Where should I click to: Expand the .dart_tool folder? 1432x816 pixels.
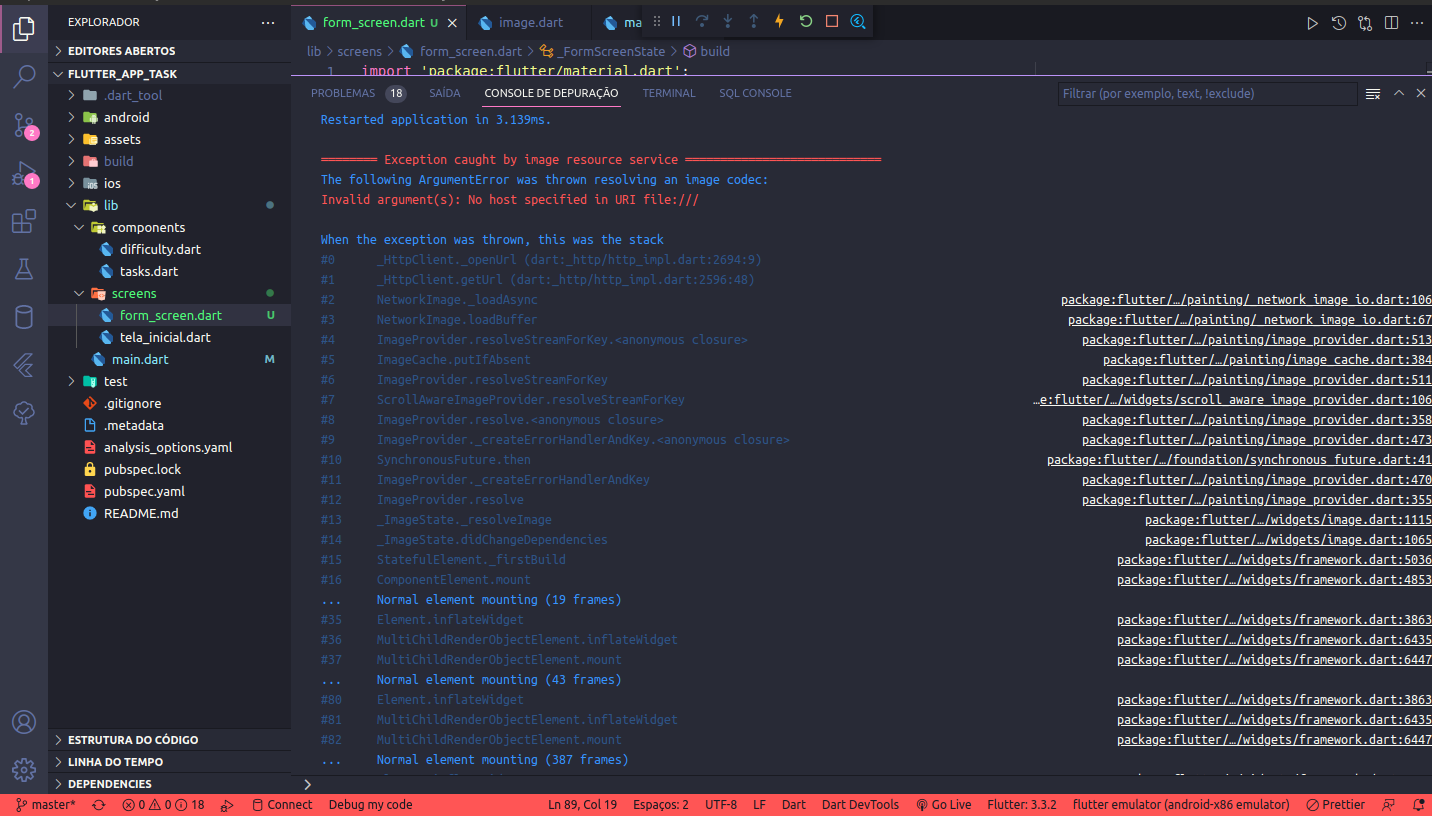click(170, 95)
